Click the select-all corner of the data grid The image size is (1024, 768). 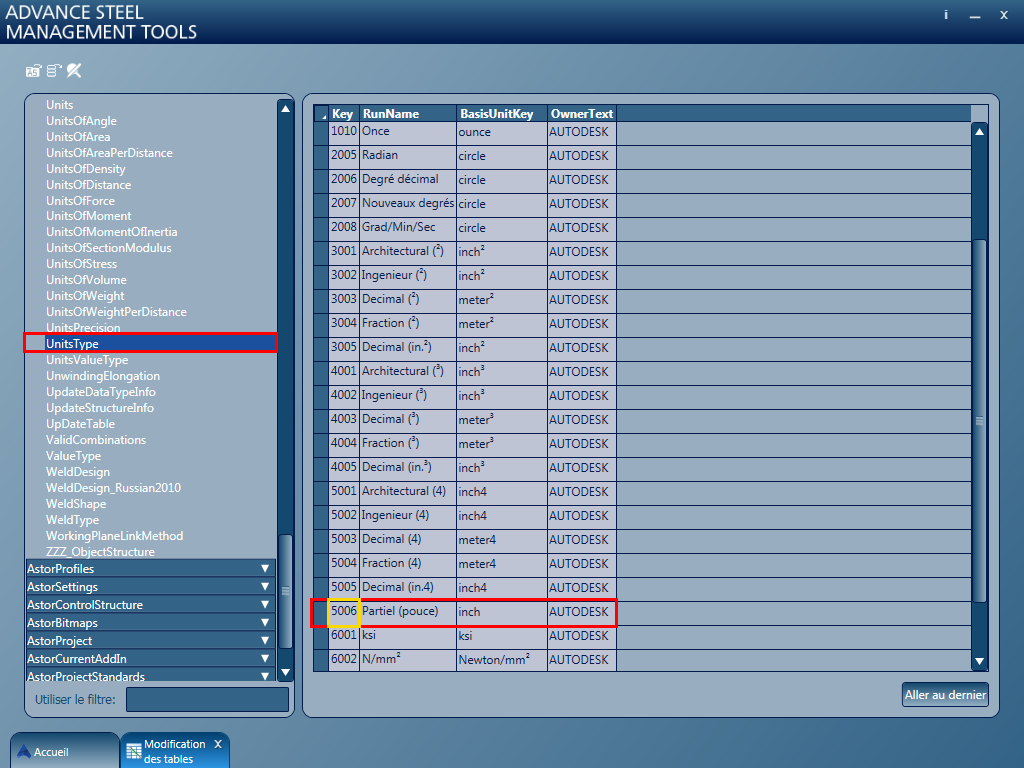(x=321, y=114)
